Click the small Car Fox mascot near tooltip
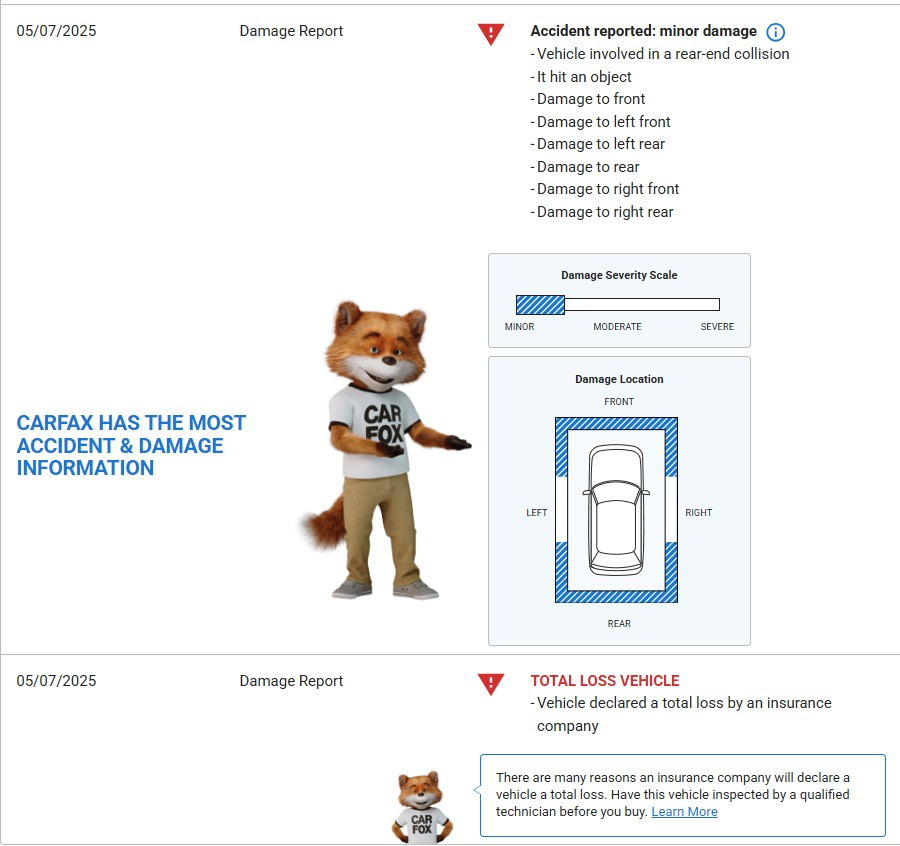The height and width of the screenshot is (846, 900). point(420,805)
